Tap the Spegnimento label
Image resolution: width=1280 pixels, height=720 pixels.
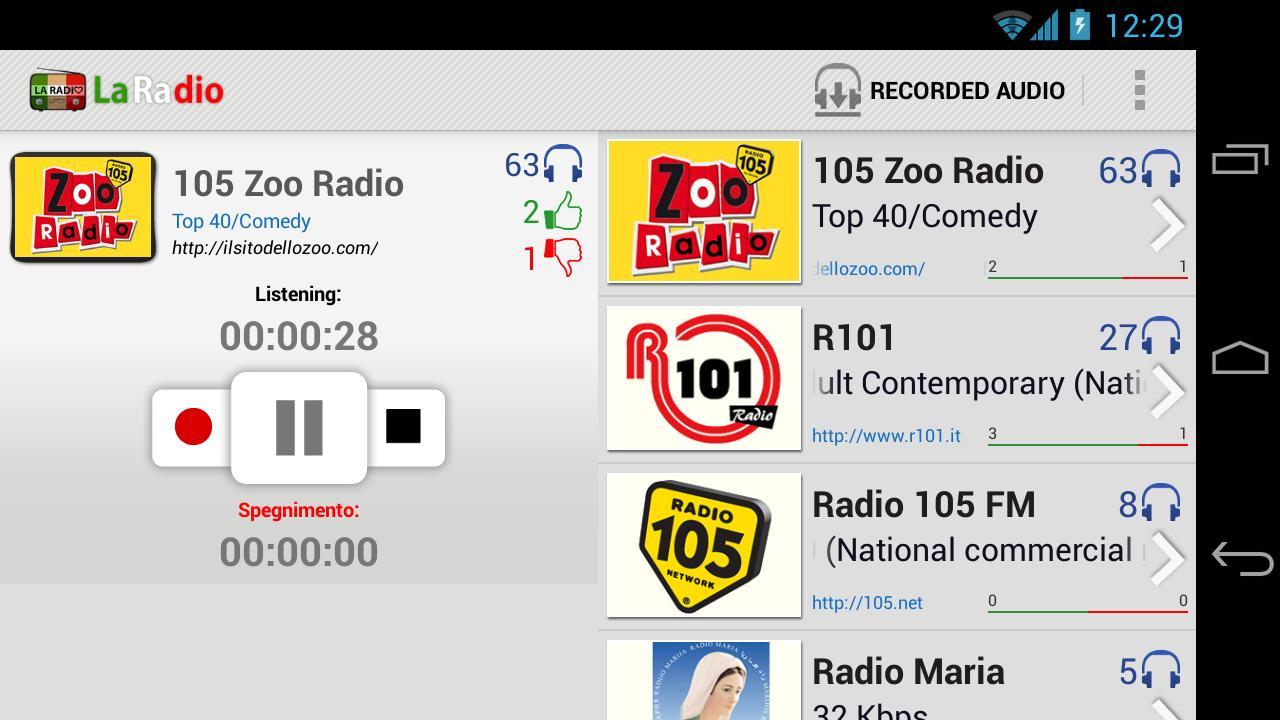[298, 510]
